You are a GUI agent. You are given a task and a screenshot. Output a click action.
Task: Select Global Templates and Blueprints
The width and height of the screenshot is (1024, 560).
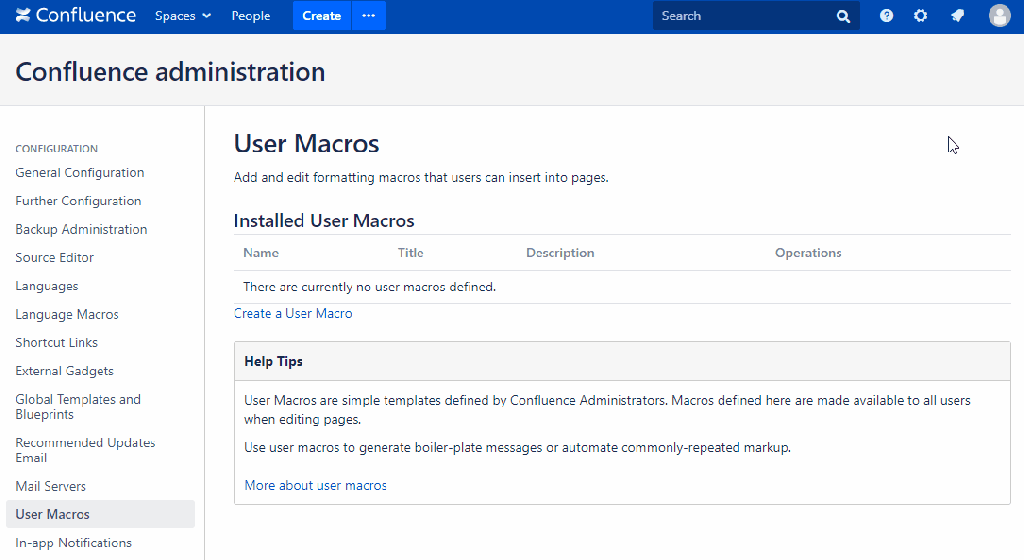[x=78, y=407]
